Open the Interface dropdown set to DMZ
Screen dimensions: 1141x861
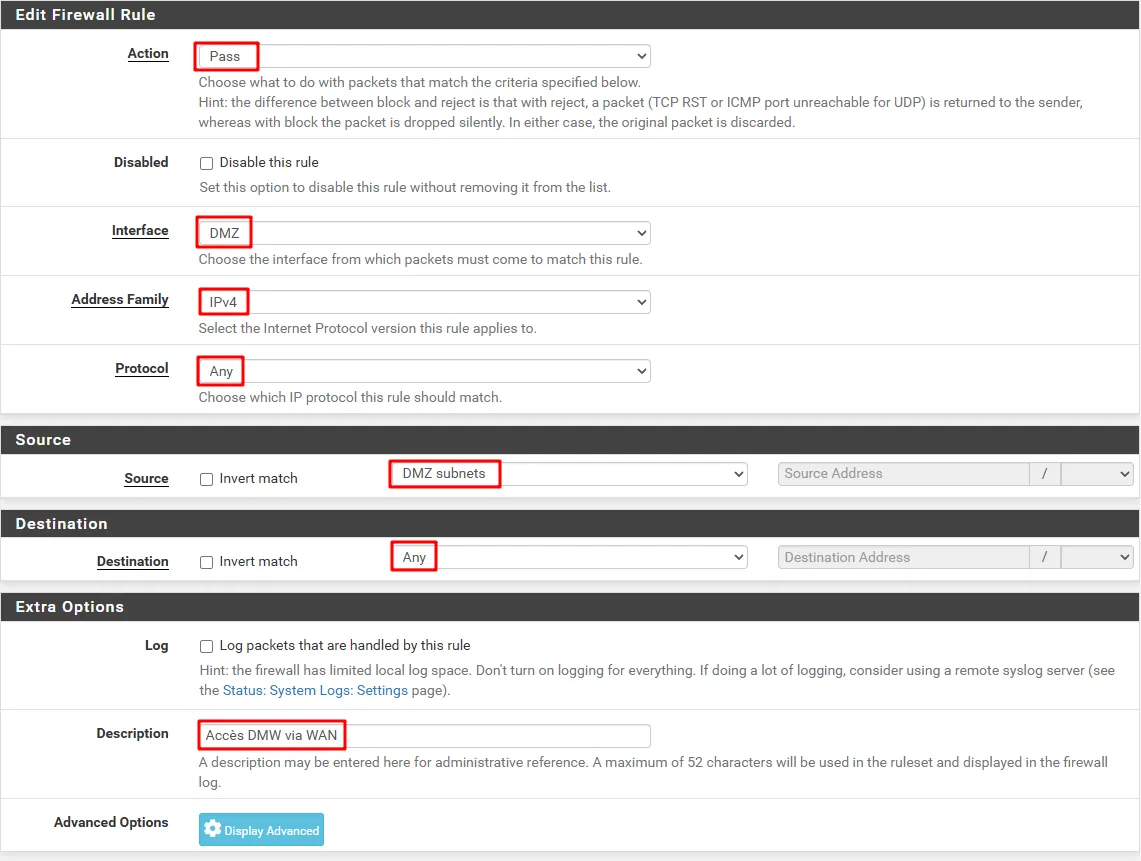(424, 233)
